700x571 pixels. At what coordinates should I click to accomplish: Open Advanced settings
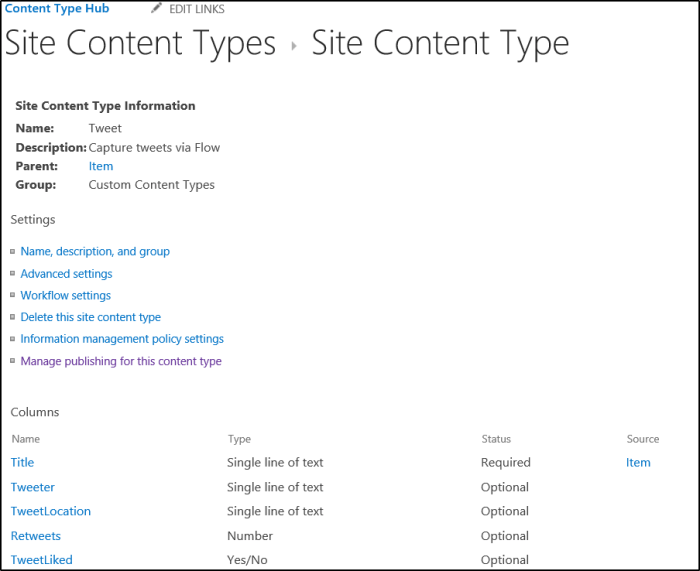66,273
